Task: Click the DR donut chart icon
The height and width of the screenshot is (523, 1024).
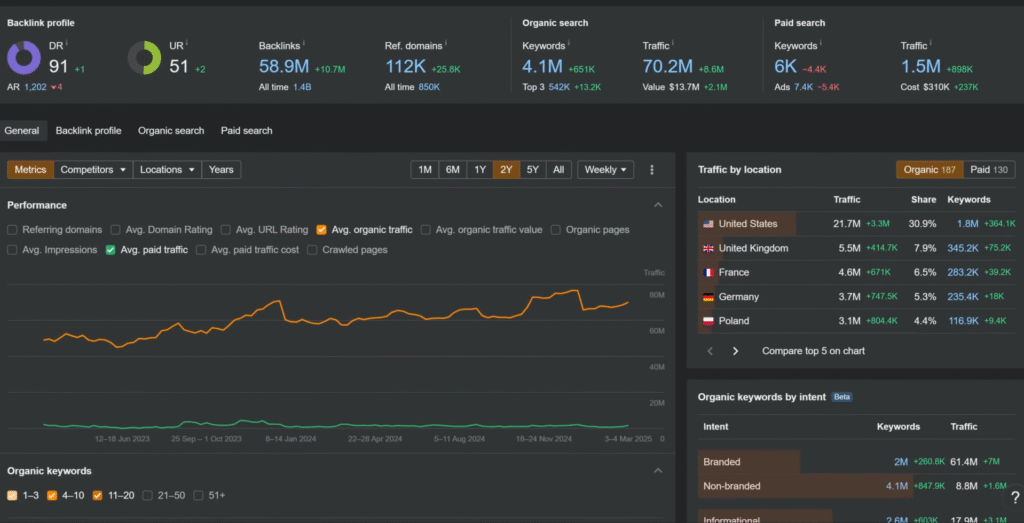Action: [x=24, y=57]
